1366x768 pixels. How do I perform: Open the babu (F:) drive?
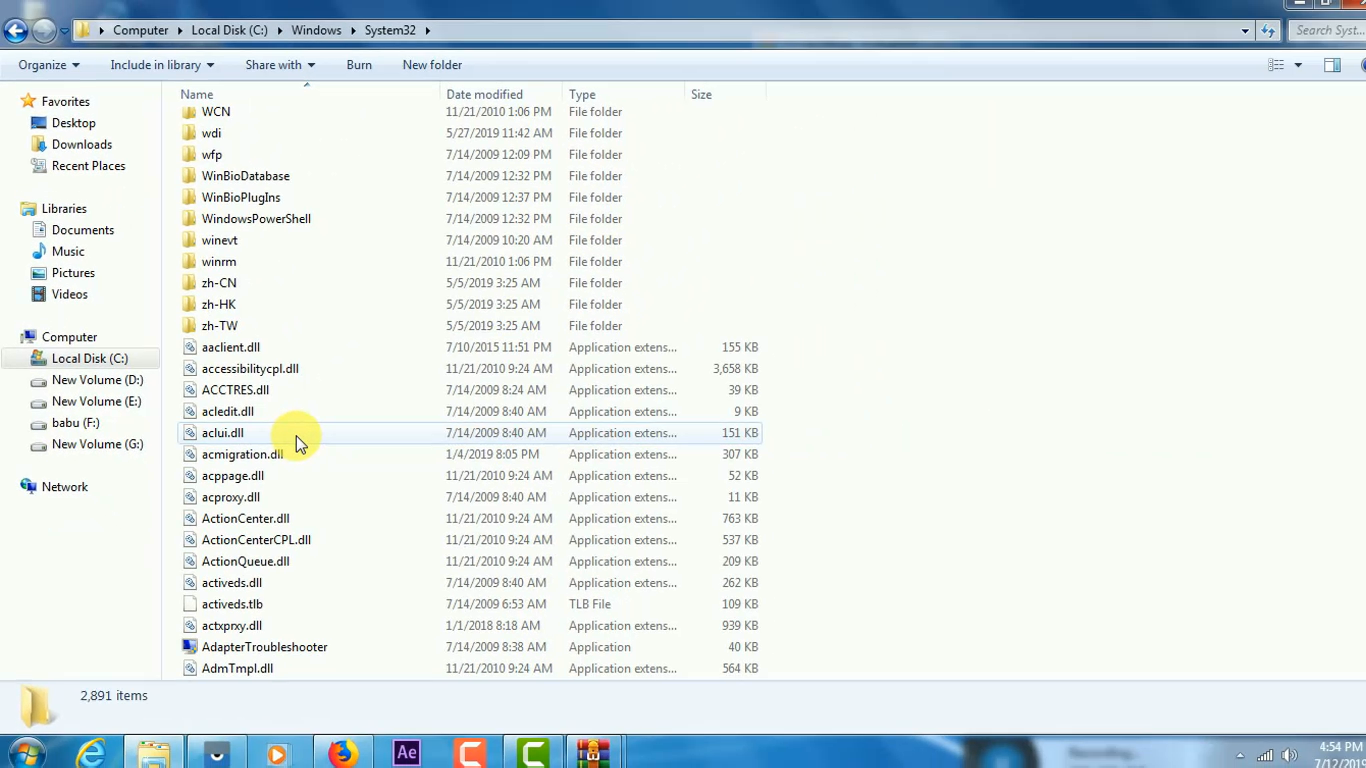click(x=75, y=423)
